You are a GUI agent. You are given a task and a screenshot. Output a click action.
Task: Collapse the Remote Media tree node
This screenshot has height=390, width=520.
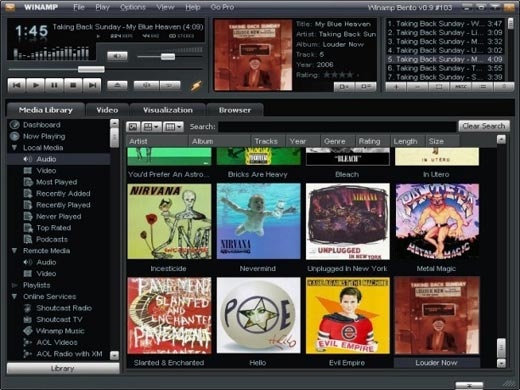point(14,251)
